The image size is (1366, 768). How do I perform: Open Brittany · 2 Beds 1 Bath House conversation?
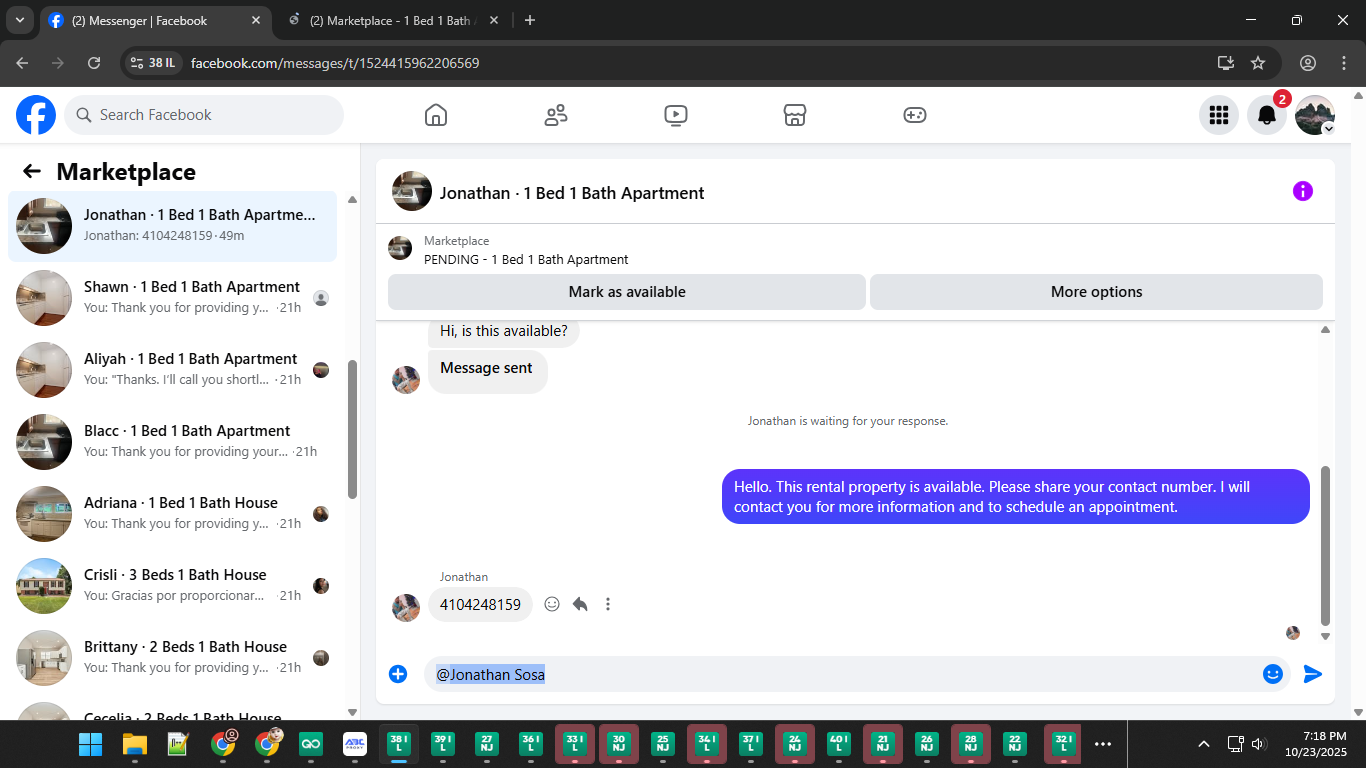coord(172,658)
